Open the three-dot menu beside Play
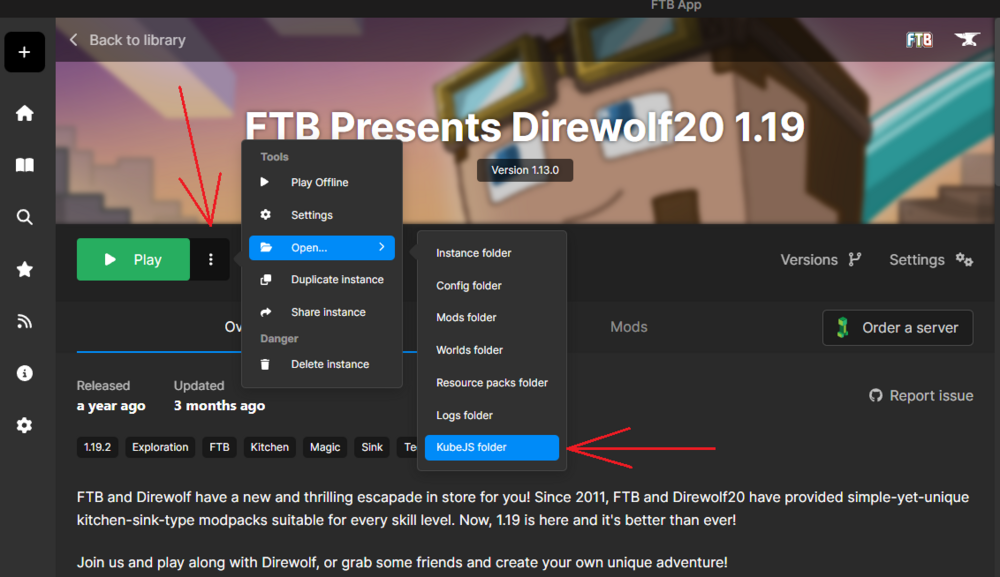Image resolution: width=1000 pixels, height=577 pixels. coord(210,260)
